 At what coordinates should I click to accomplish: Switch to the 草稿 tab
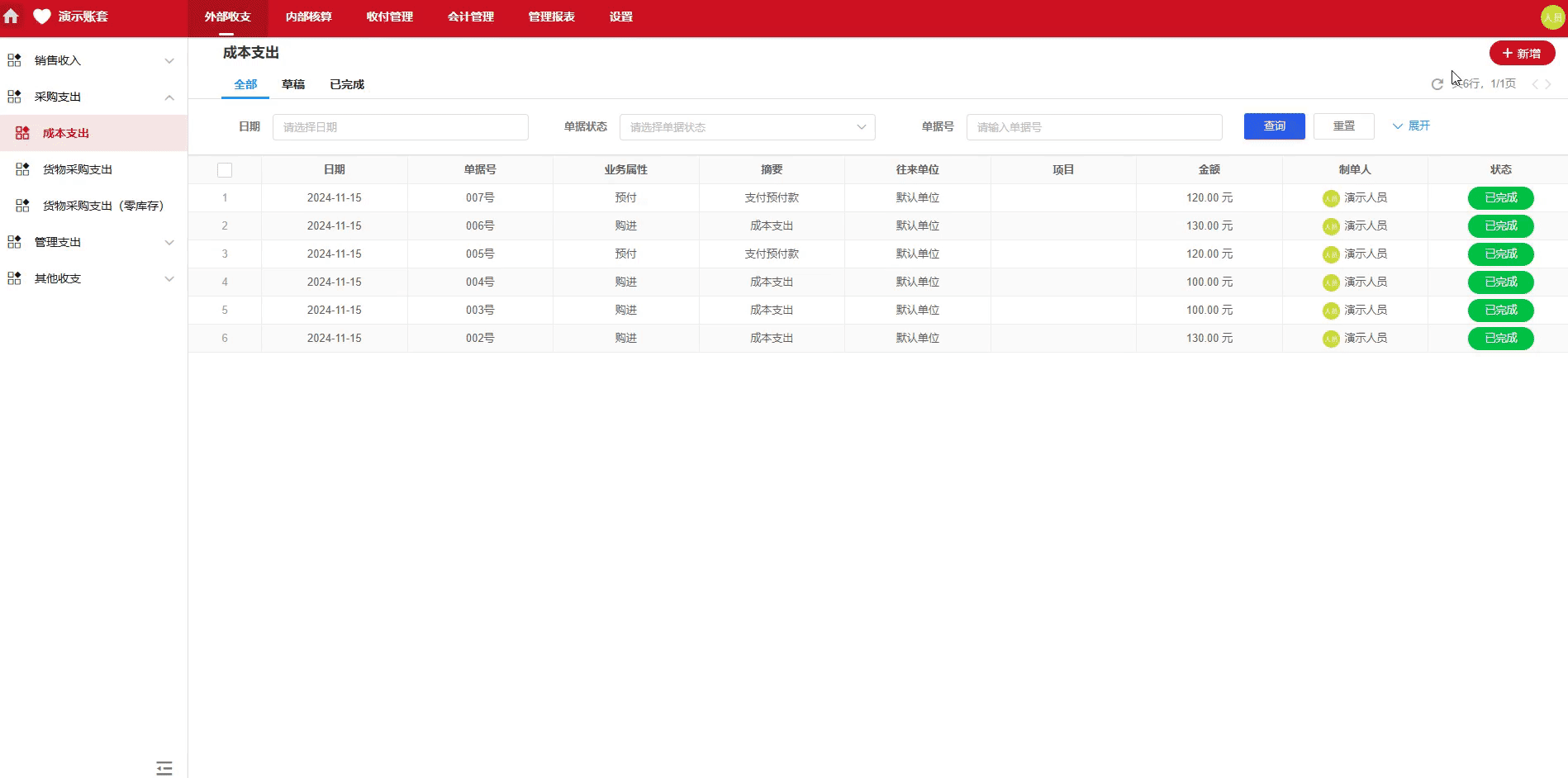coord(293,83)
